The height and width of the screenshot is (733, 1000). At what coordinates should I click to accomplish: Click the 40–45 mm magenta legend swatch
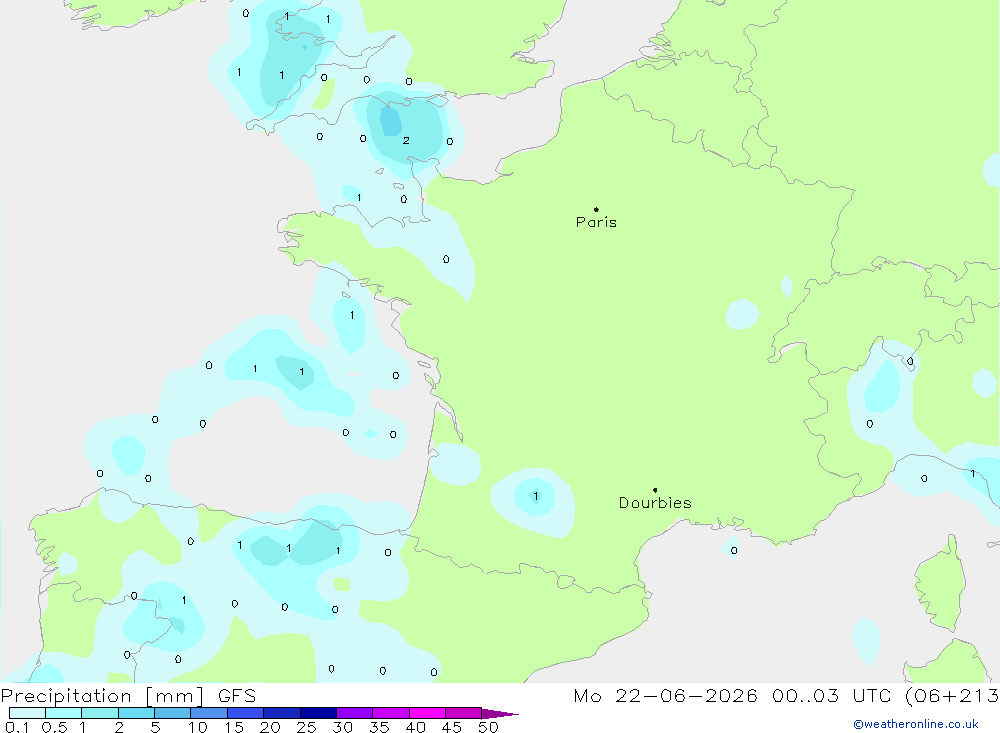(427, 713)
